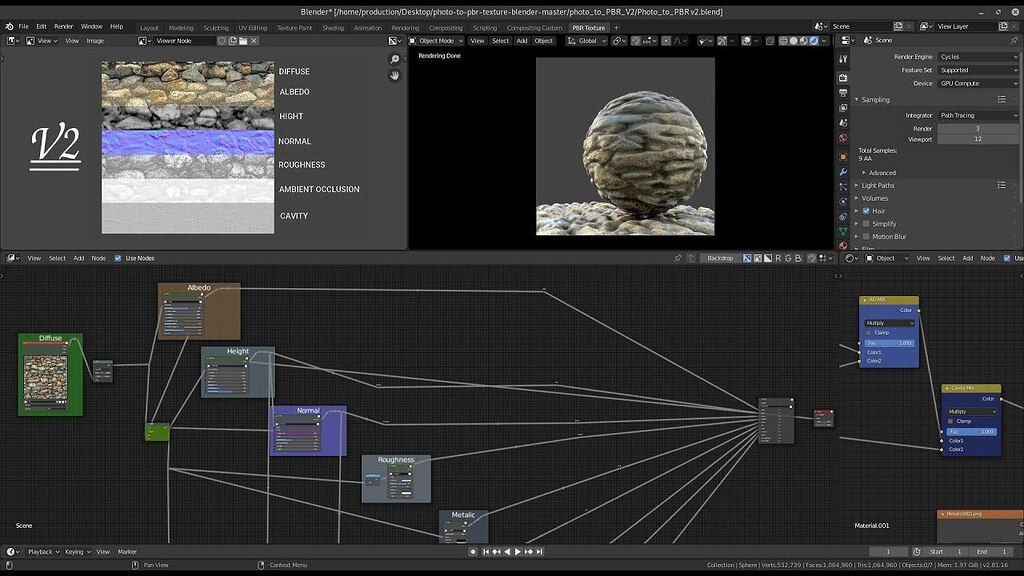Image resolution: width=1024 pixels, height=576 pixels.
Task: Adjust the Fac slider in Cavity Mix node
Action: (x=972, y=432)
